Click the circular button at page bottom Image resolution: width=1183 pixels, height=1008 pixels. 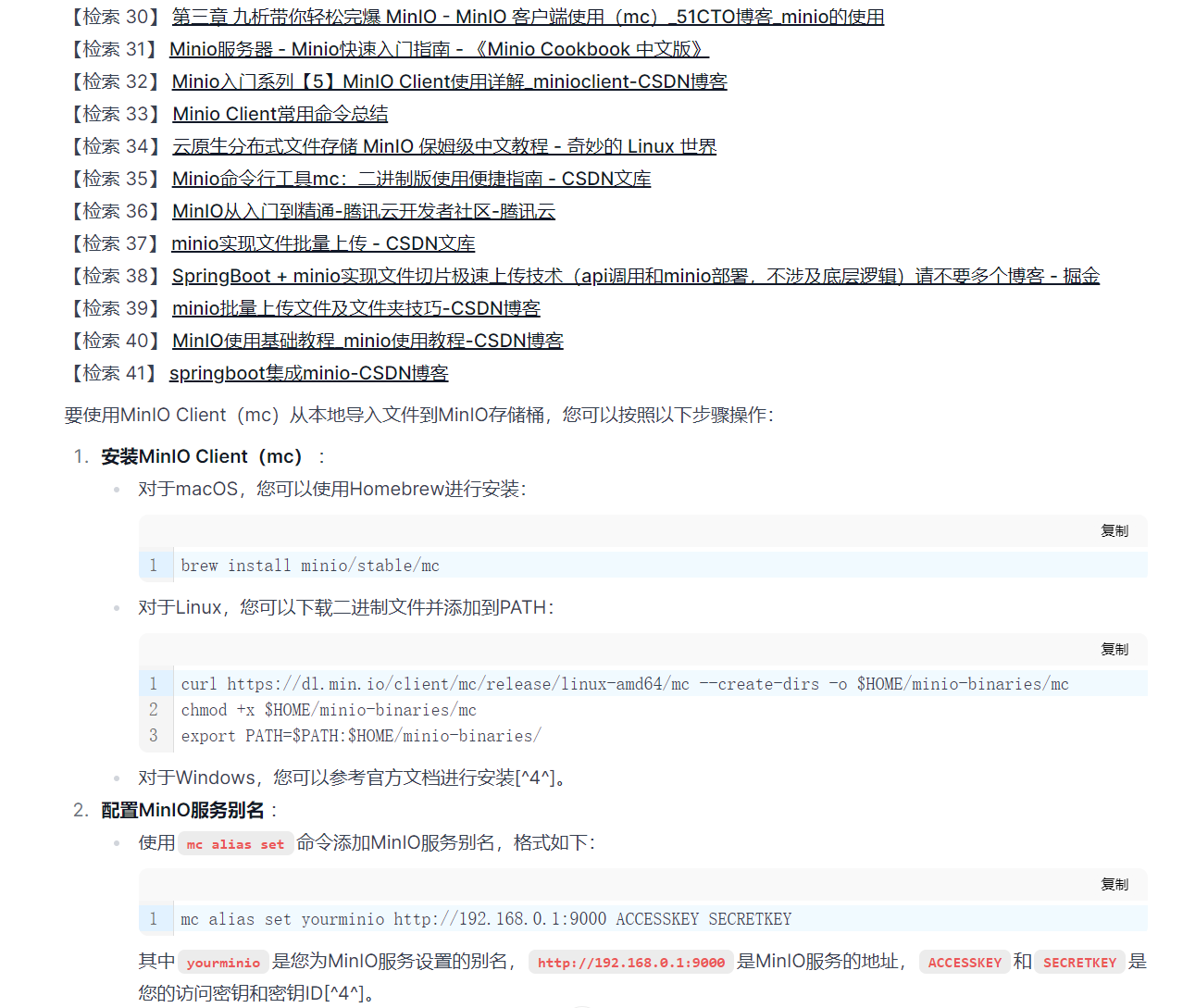(581, 1004)
